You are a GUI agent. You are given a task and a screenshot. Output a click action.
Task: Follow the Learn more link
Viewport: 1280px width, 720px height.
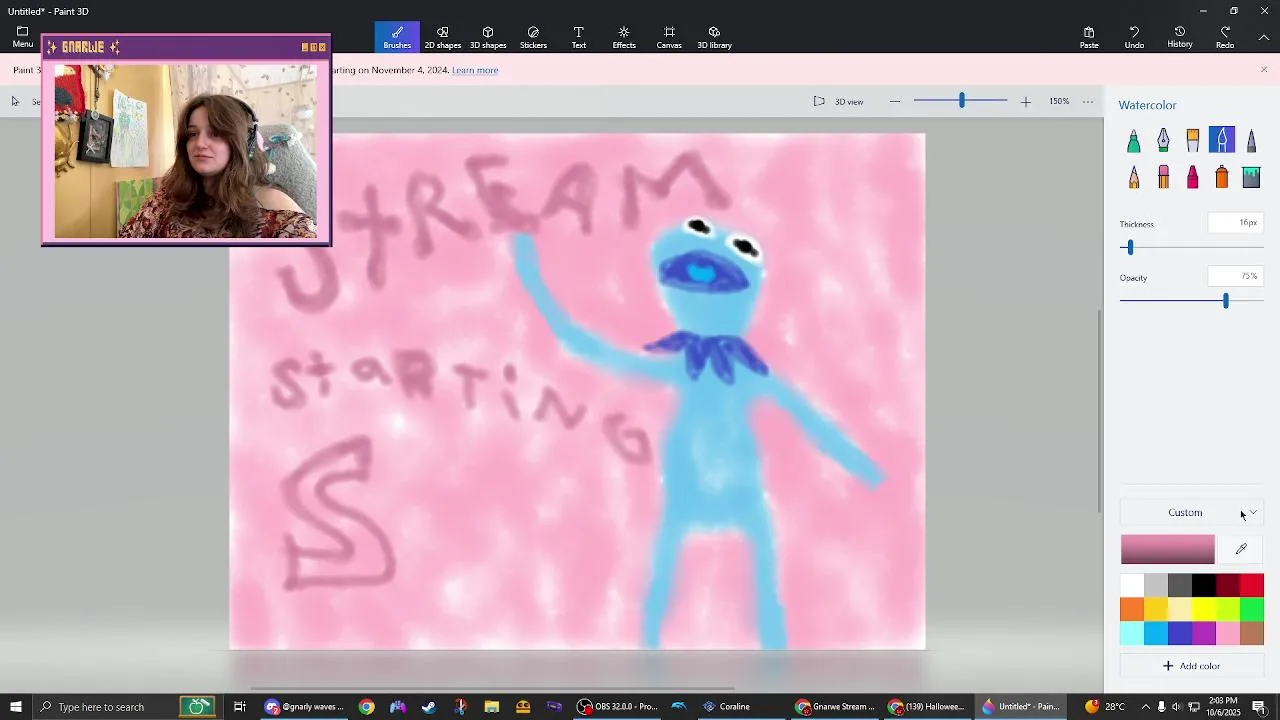click(x=475, y=70)
